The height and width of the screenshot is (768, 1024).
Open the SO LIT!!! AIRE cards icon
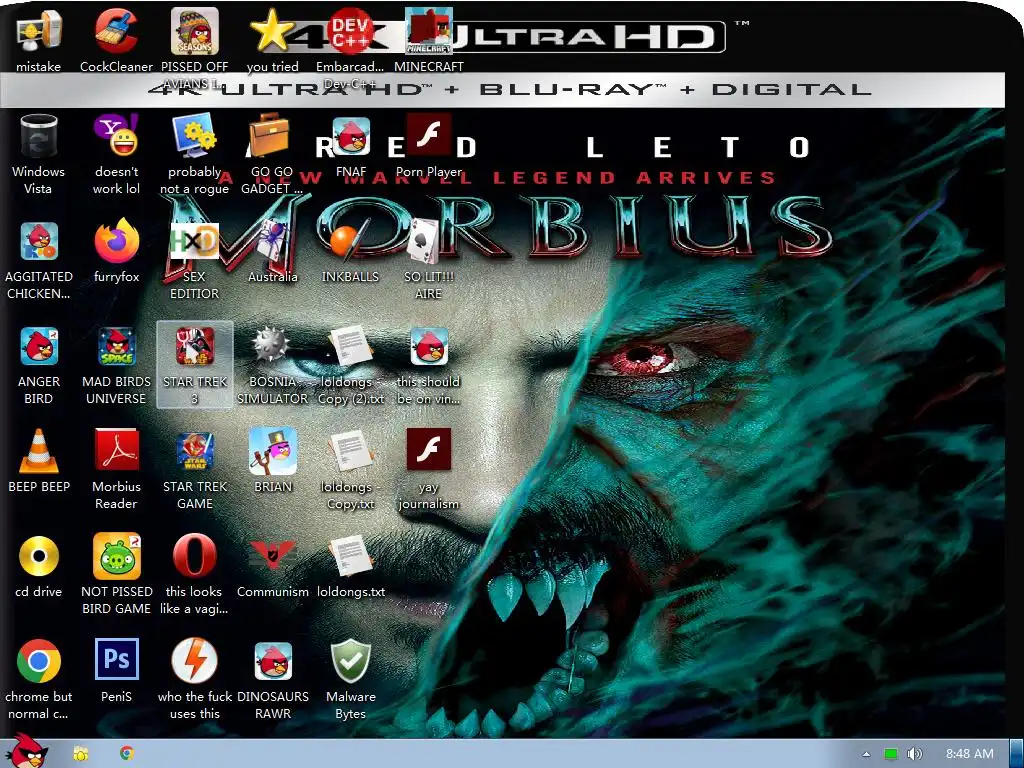pos(423,241)
